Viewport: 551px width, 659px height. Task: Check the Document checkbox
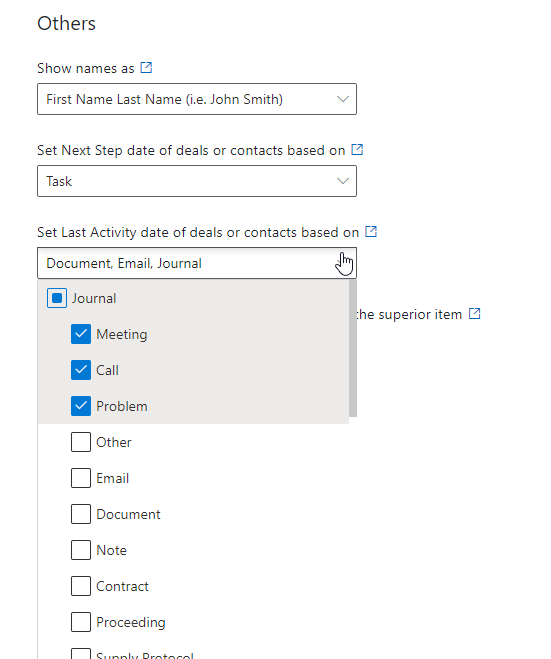pyautogui.click(x=81, y=514)
